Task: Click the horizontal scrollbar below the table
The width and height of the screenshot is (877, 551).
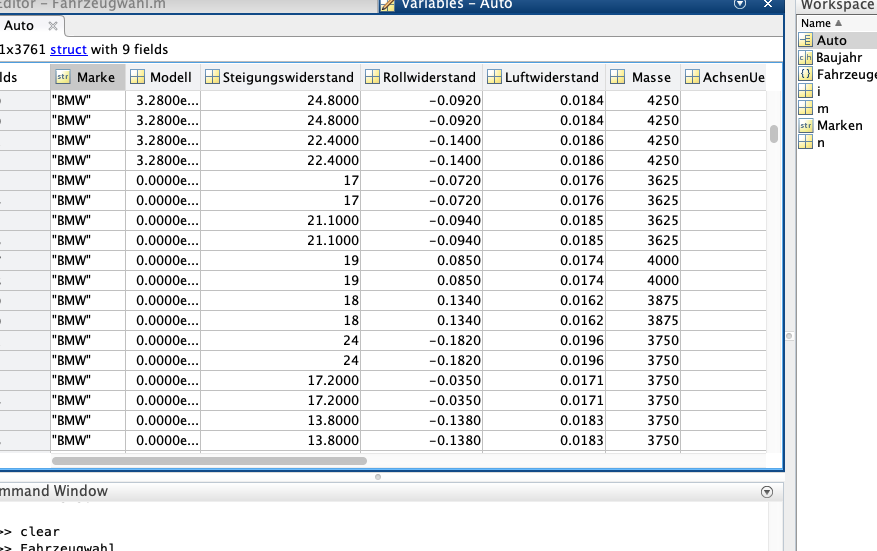Action: [x=210, y=461]
